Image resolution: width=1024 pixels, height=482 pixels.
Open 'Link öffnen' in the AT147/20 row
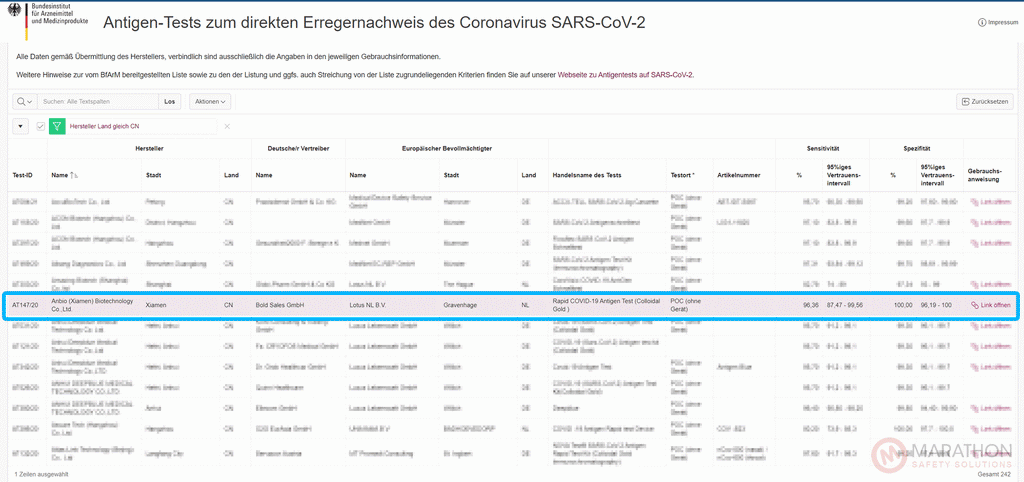(991, 305)
